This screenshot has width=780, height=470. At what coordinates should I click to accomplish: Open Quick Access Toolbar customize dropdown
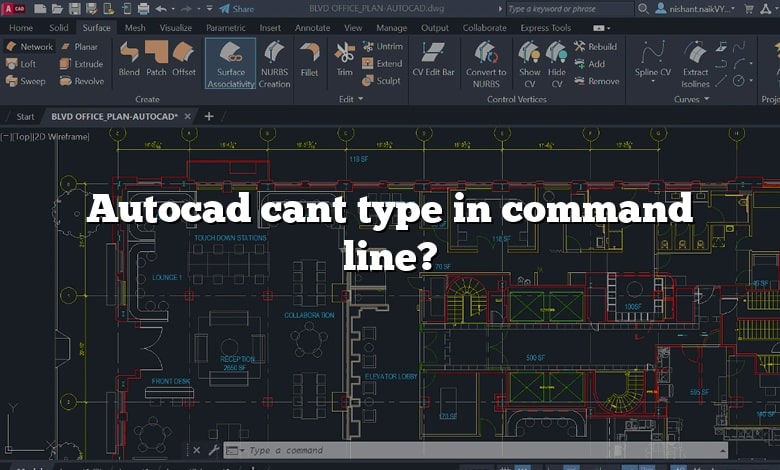[x=209, y=8]
